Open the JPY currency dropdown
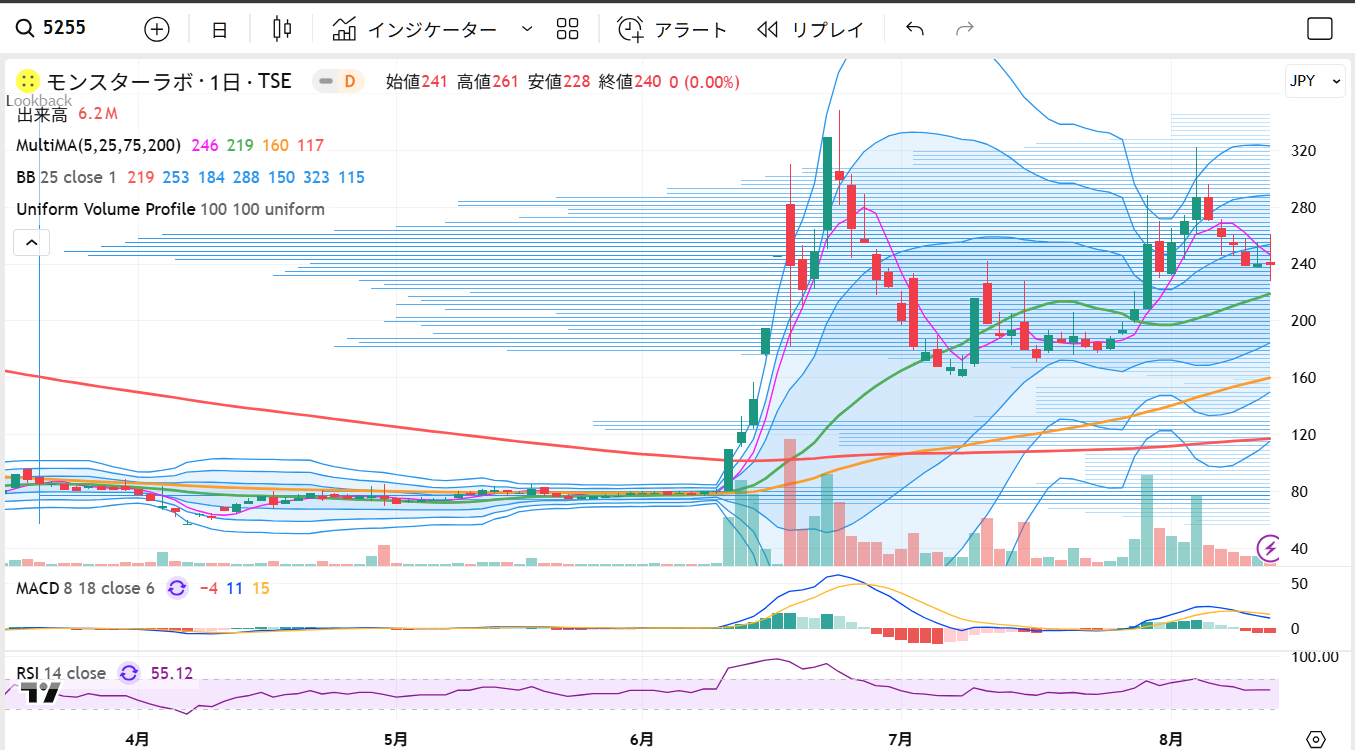 tap(1315, 82)
